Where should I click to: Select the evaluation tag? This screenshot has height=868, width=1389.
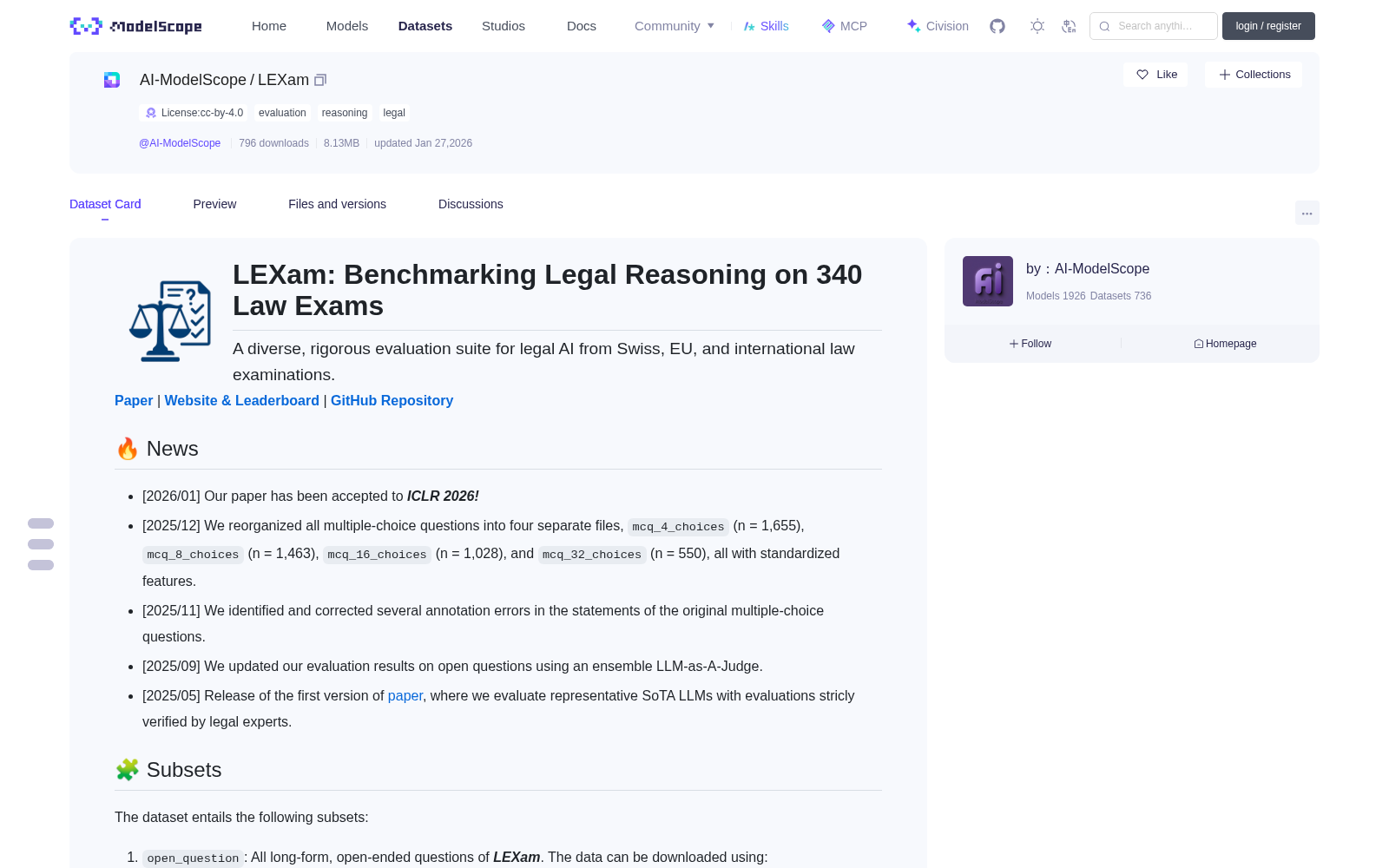(x=282, y=113)
